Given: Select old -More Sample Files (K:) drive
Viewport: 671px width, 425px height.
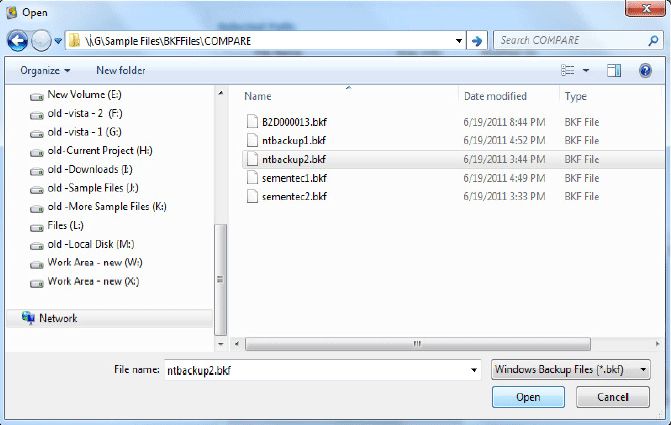Looking at the screenshot, I should (x=107, y=207).
